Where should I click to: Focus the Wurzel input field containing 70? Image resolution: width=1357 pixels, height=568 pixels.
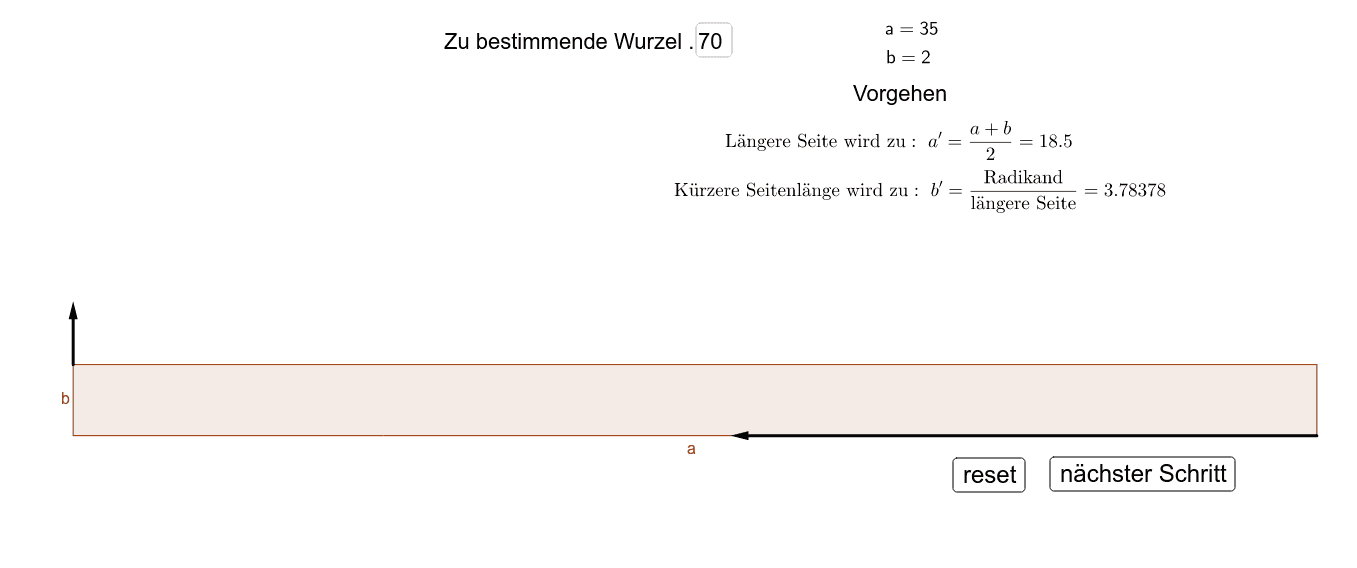pos(713,41)
